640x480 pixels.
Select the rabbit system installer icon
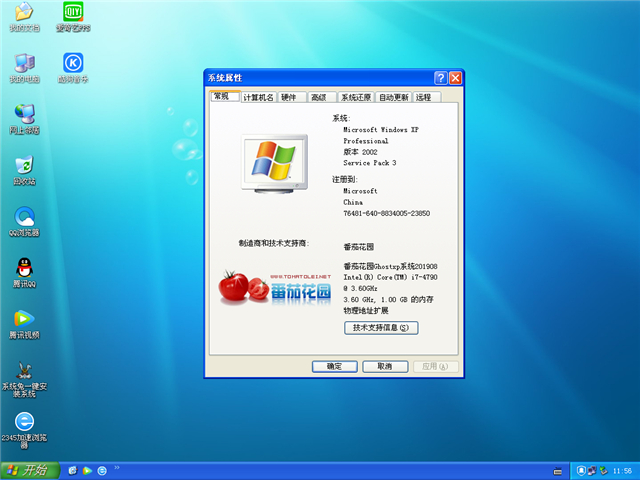(x=24, y=379)
